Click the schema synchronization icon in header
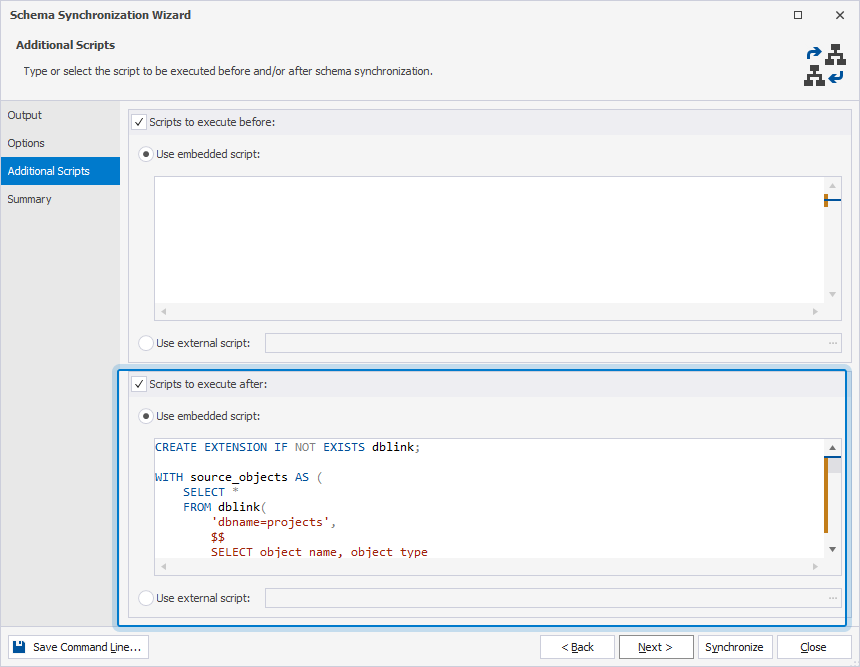860x667 pixels. tap(824, 65)
